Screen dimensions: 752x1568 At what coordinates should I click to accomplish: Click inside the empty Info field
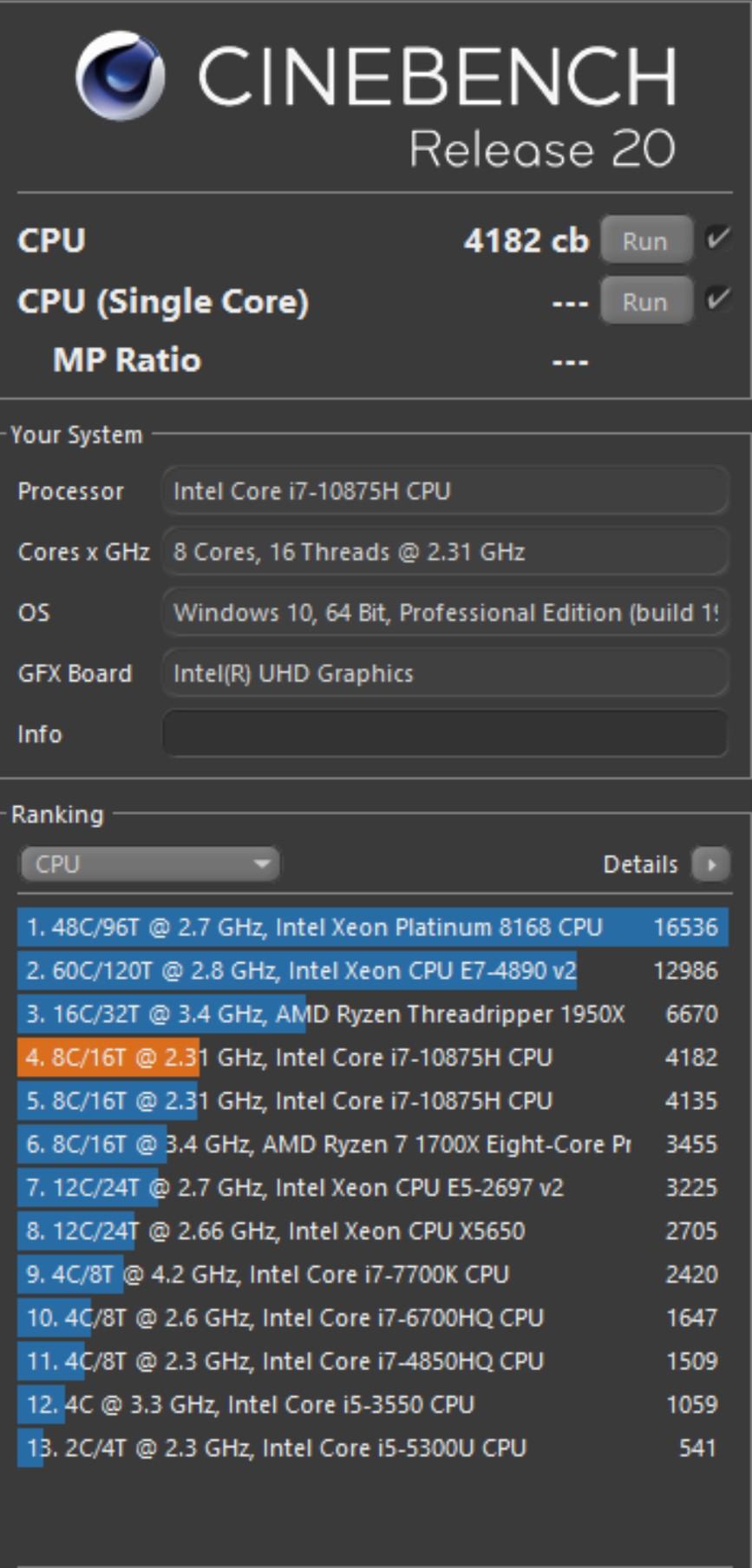(x=444, y=733)
